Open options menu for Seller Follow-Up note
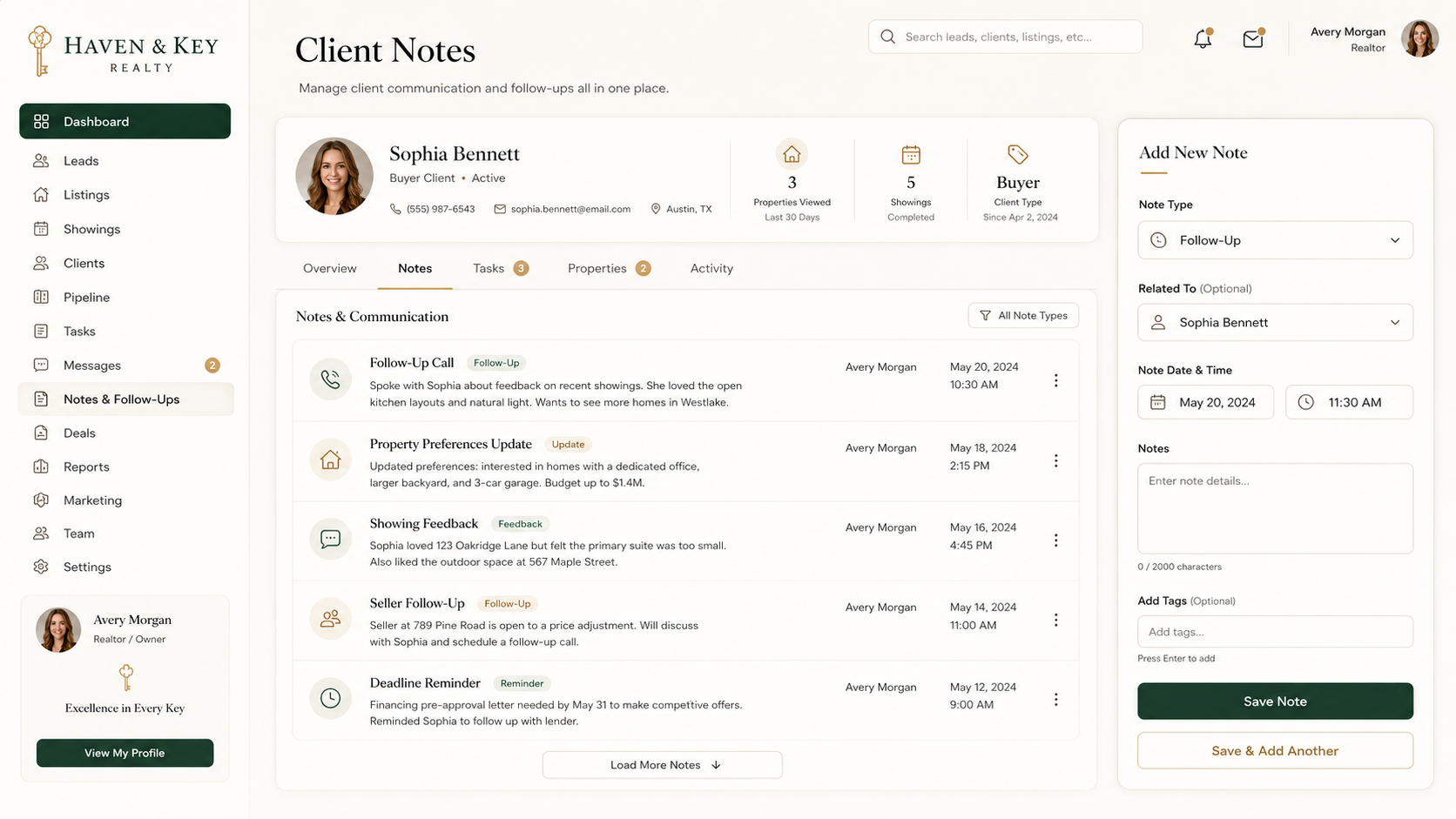This screenshot has width=1456, height=819. 1055,620
